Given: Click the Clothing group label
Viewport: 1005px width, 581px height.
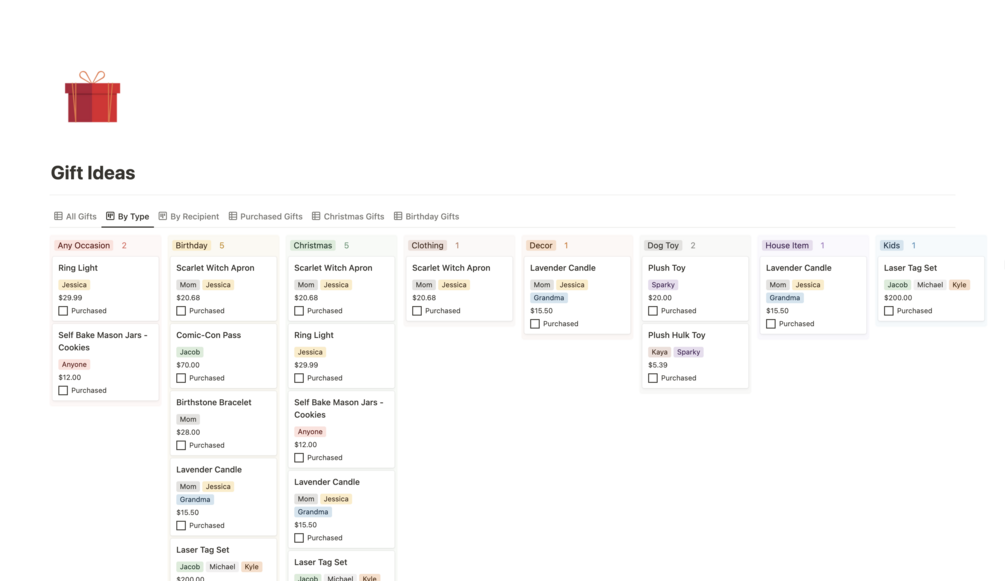Looking at the screenshot, I should pos(427,245).
